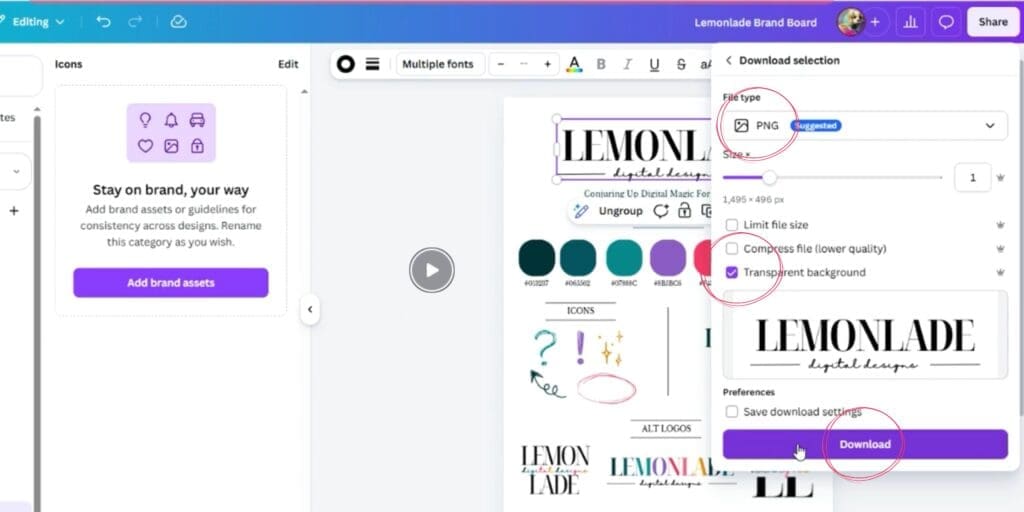Click the ALT LOGOS section heading

click(x=666, y=428)
